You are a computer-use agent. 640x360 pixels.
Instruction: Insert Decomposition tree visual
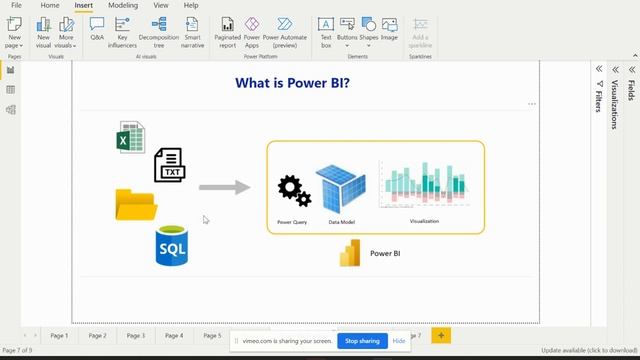[x=159, y=33]
